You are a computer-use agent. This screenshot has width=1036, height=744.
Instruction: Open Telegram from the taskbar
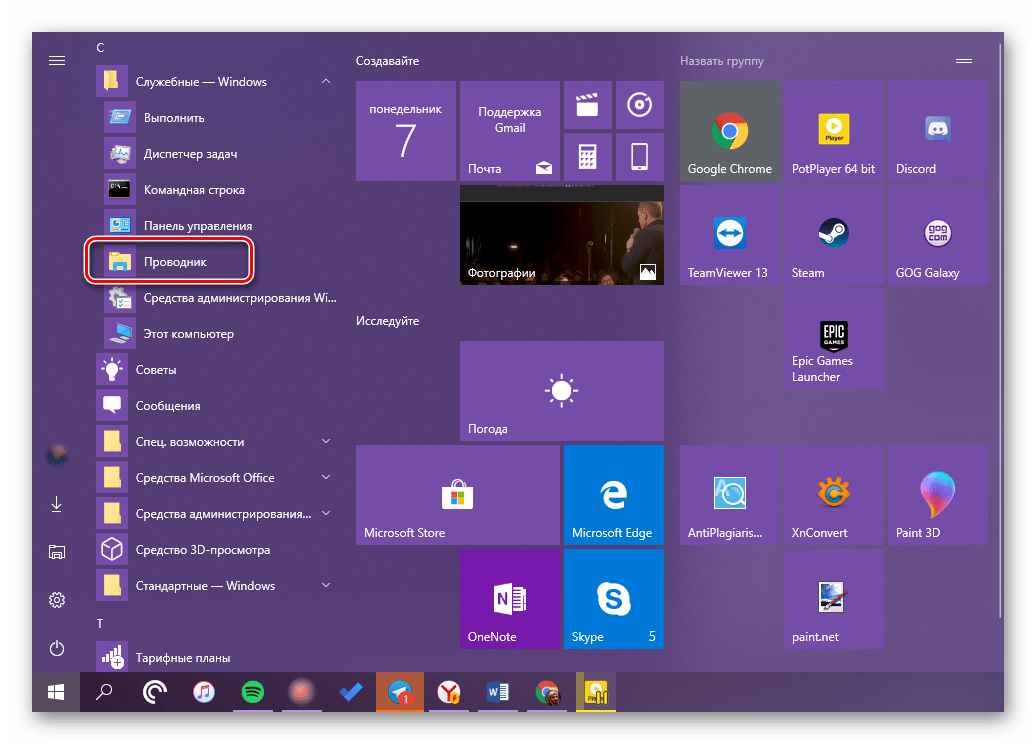pyautogui.click(x=400, y=692)
